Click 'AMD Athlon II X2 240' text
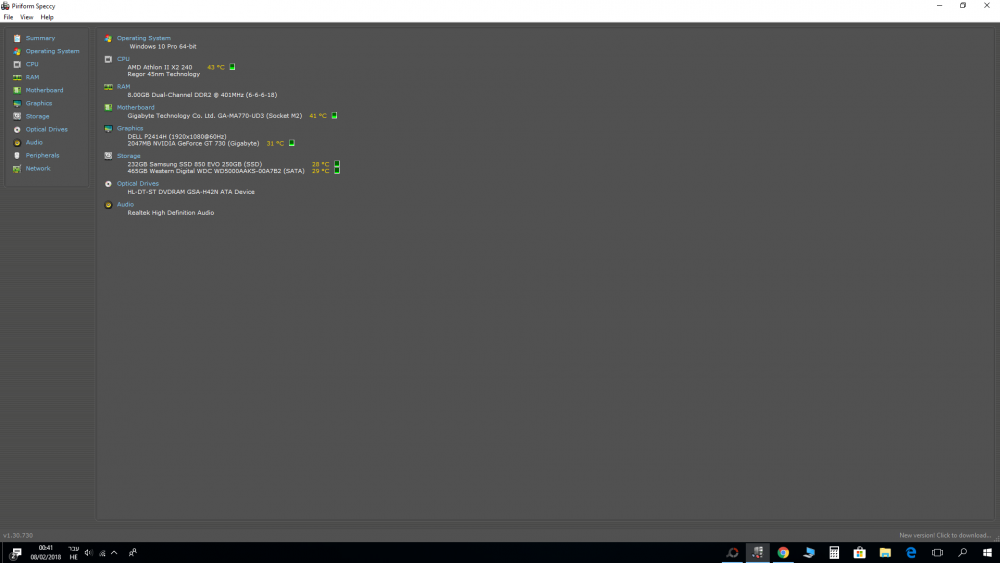 click(x=159, y=68)
